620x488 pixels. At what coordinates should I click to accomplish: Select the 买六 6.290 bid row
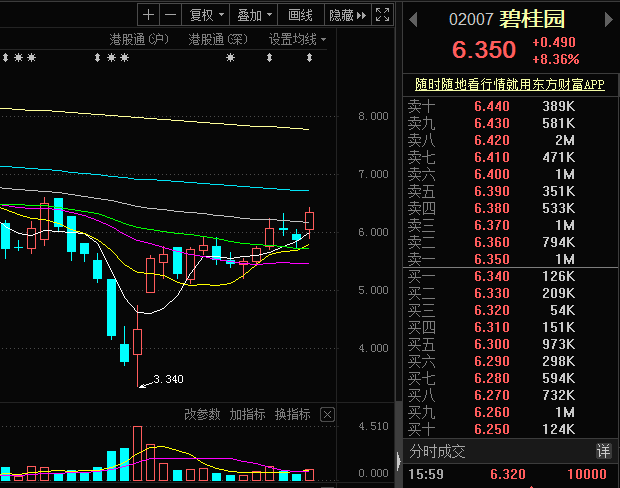(x=510, y=361)
